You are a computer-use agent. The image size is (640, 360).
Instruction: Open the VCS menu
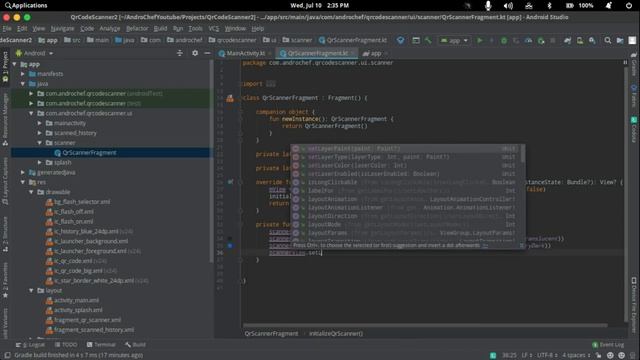pos(214,29)
